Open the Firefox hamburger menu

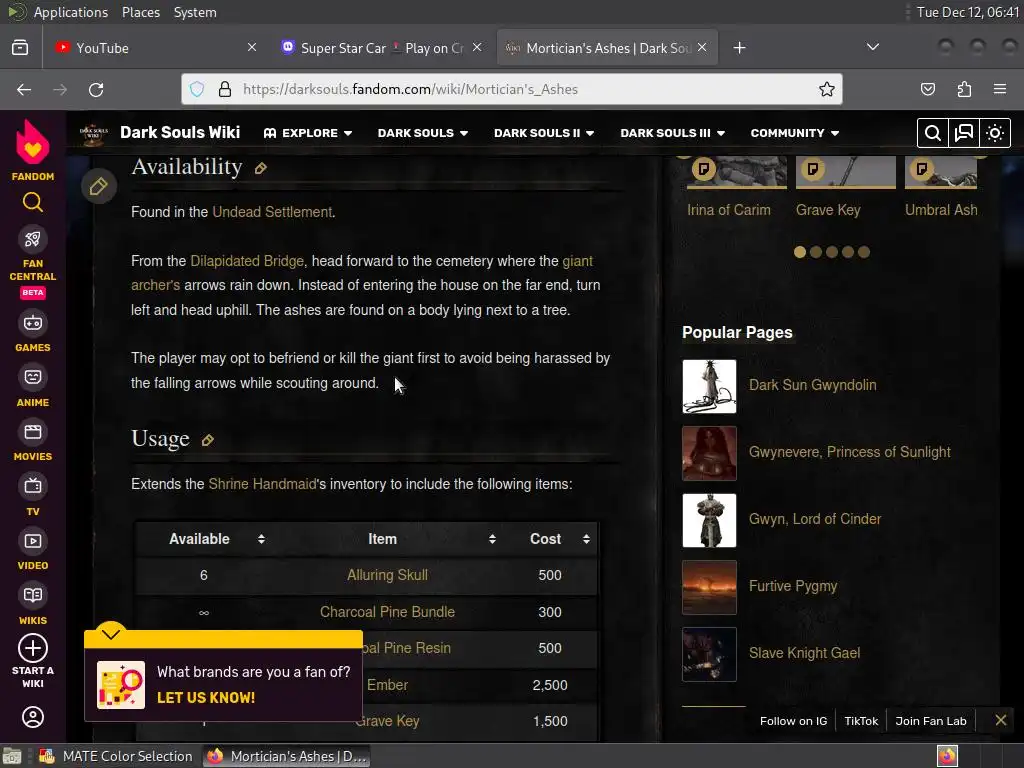(1000, 89)
